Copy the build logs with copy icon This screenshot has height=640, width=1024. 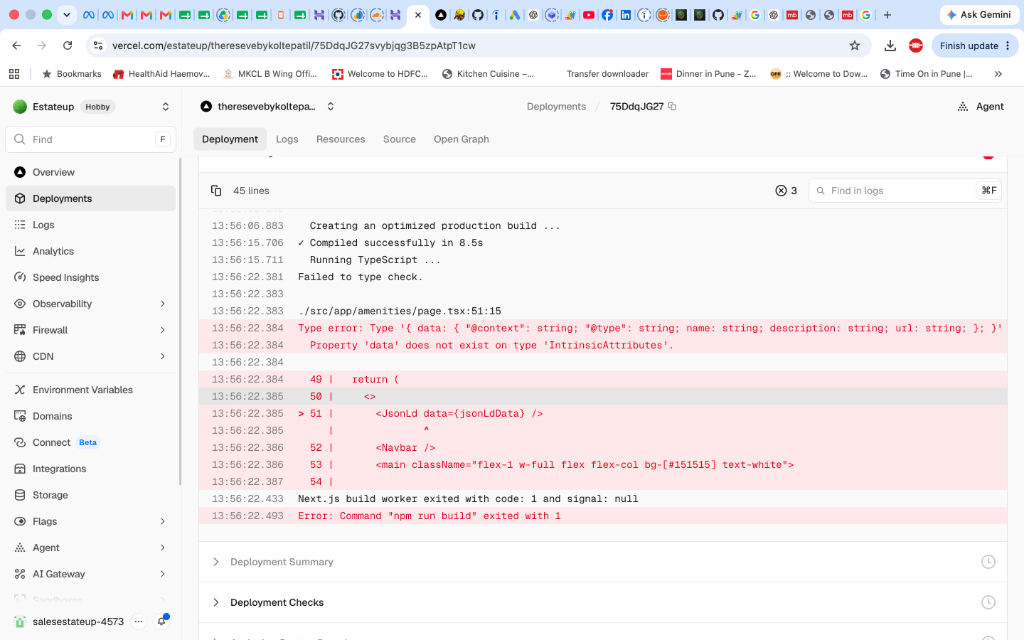click(216, 191)
